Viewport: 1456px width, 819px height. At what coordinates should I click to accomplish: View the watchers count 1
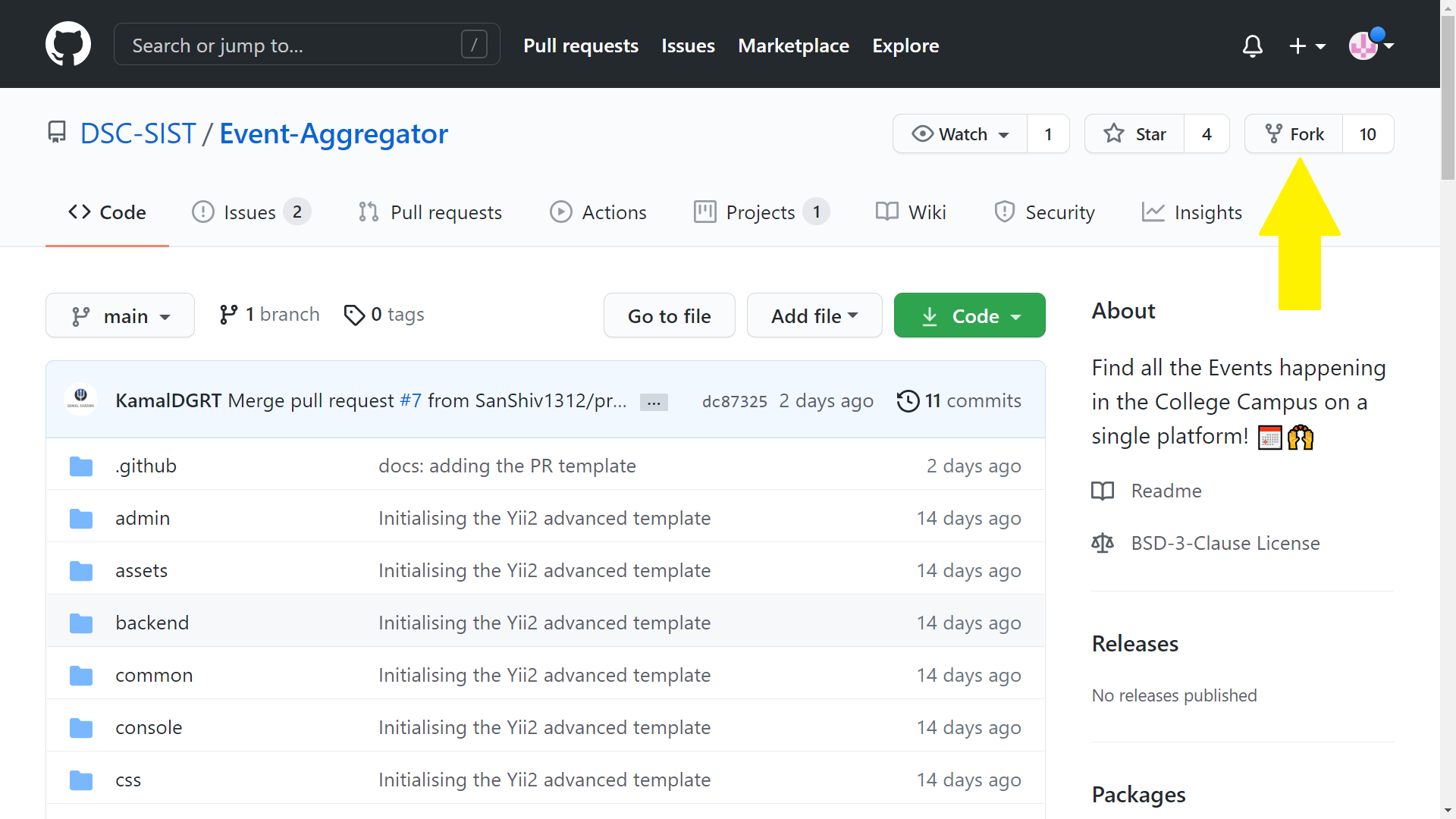tap(1048, 133)
